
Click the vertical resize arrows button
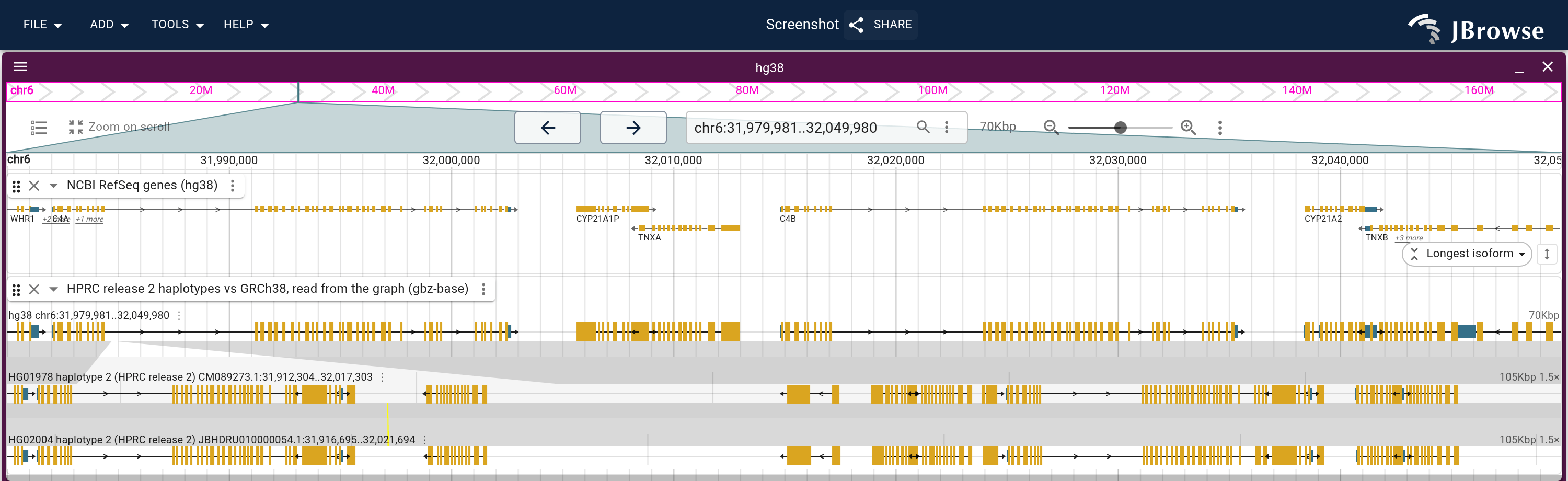coord(1547,254)
